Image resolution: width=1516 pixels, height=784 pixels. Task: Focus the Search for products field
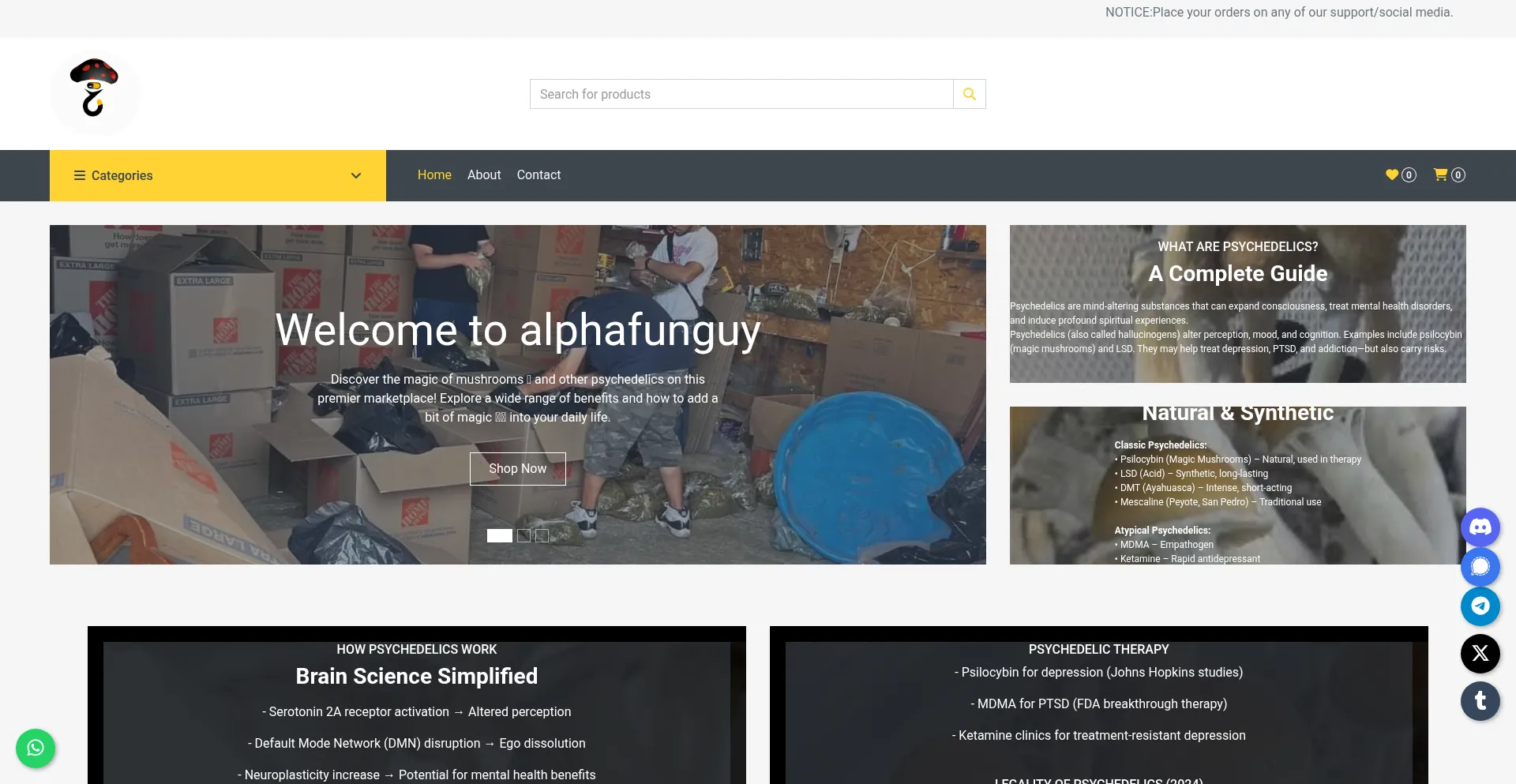[x=741, y=94]
